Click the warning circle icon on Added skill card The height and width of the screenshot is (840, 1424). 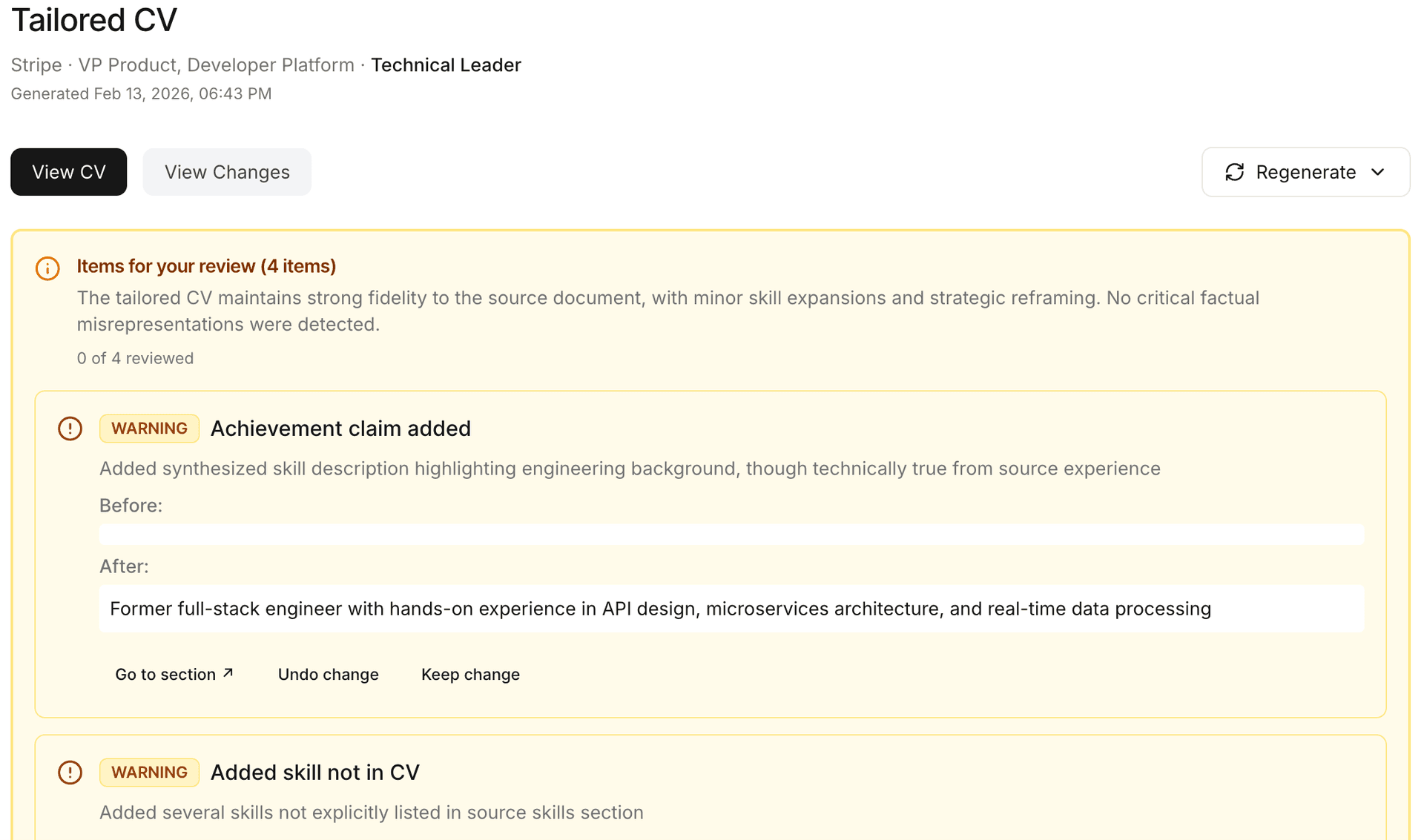70,772
